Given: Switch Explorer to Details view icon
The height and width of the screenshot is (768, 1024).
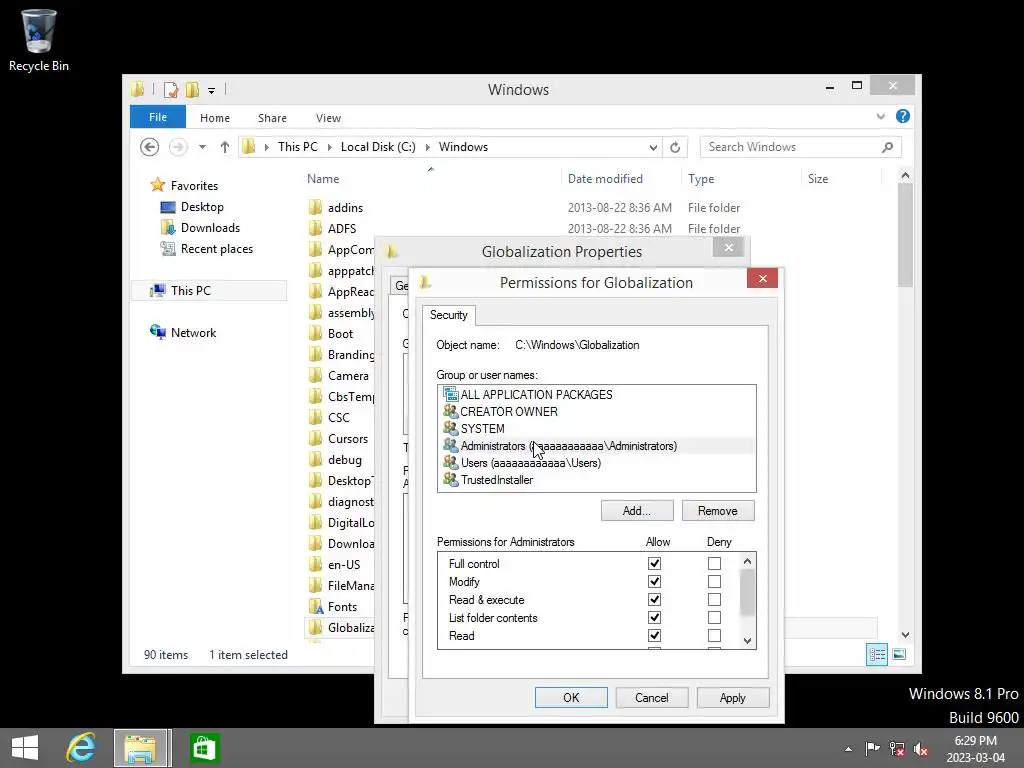Looking at the screenshot, I should coord(877,654).
